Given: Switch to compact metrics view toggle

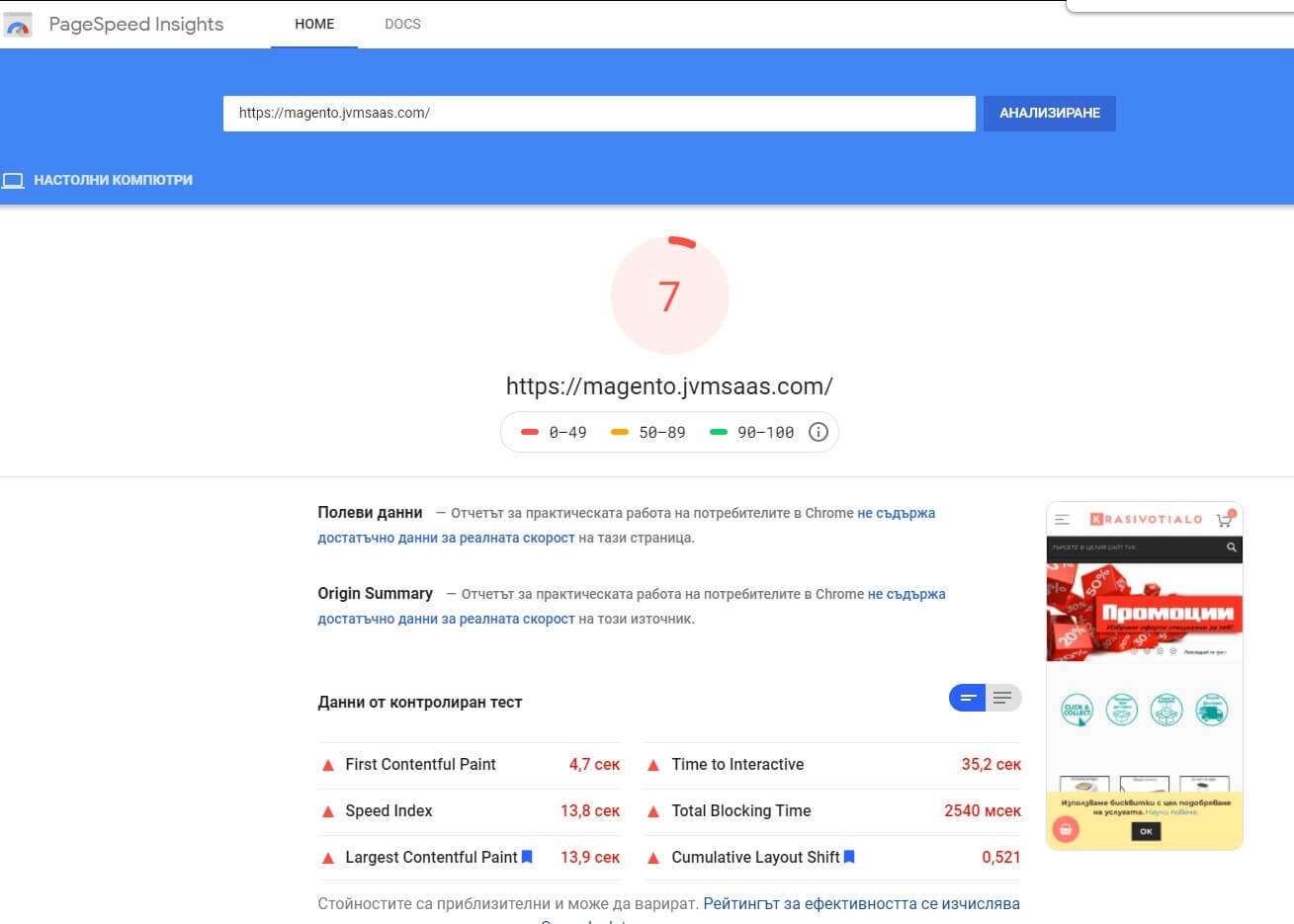Looking at the screenshot, I should click(x=968, y=698).
